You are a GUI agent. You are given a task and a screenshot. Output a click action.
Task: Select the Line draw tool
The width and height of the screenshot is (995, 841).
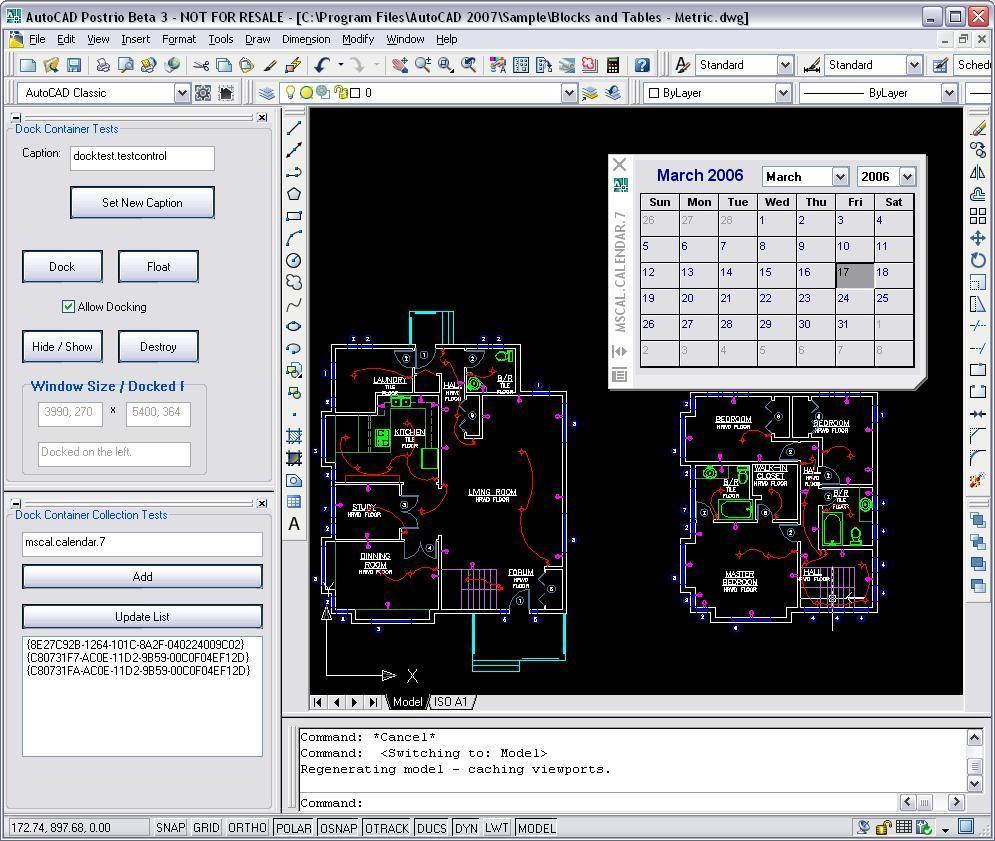pyautogui.click(x=294, y=129)
